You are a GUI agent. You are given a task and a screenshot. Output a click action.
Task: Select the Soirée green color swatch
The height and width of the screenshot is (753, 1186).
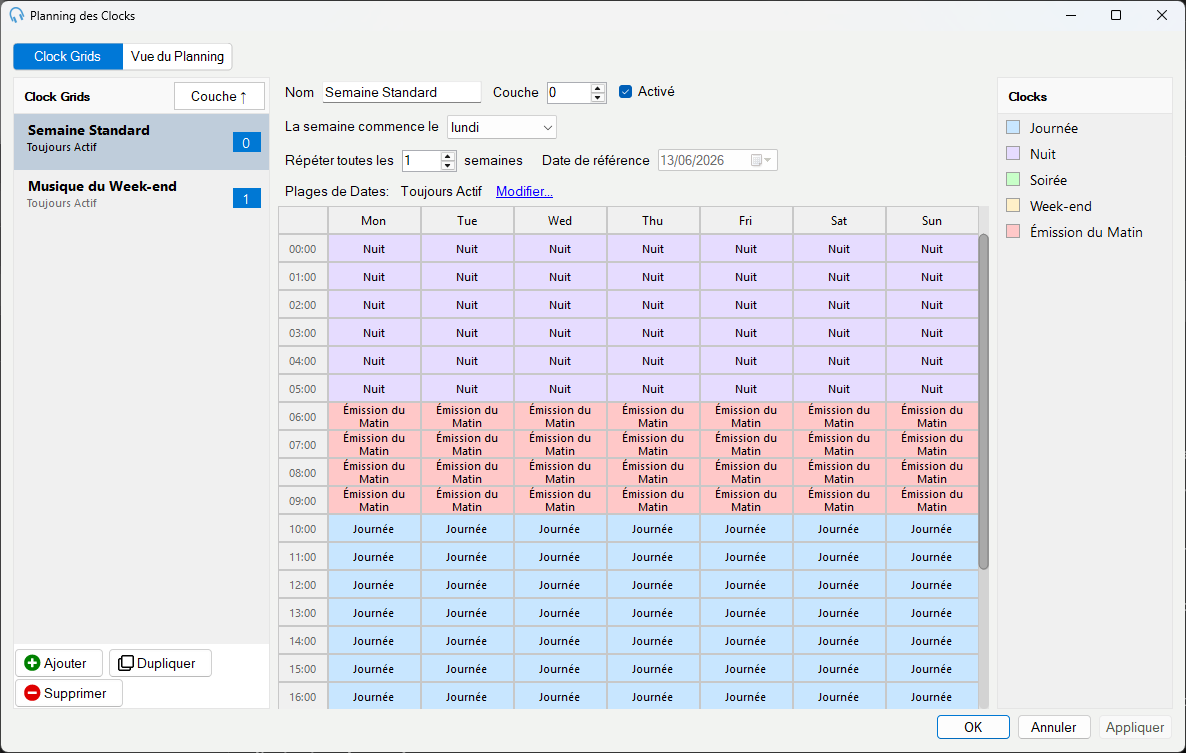pyautogui.click(x=1013, y=179)
